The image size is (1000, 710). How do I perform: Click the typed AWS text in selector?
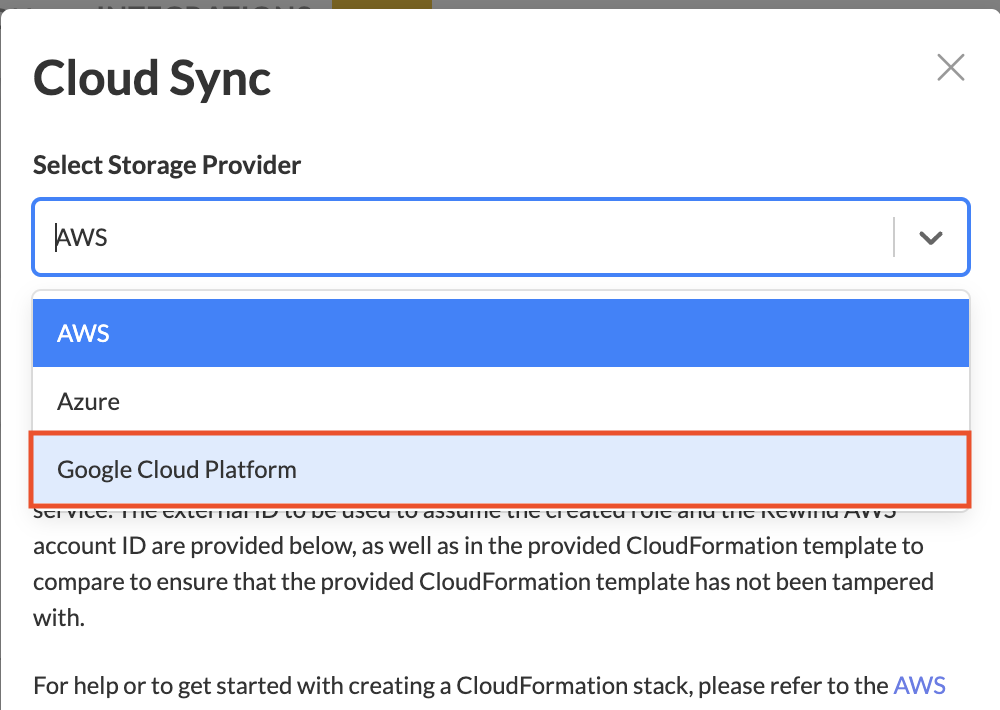82,238
